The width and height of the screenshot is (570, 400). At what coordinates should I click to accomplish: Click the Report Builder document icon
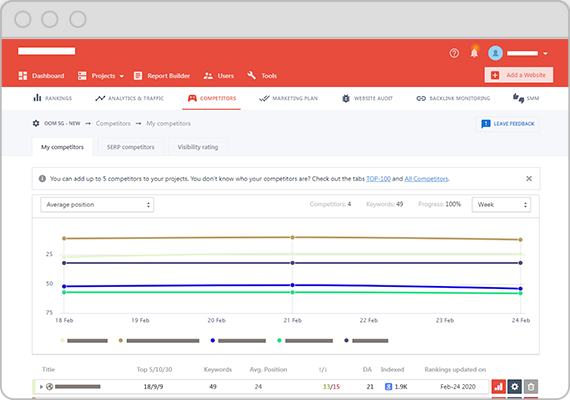coord(138,76)
